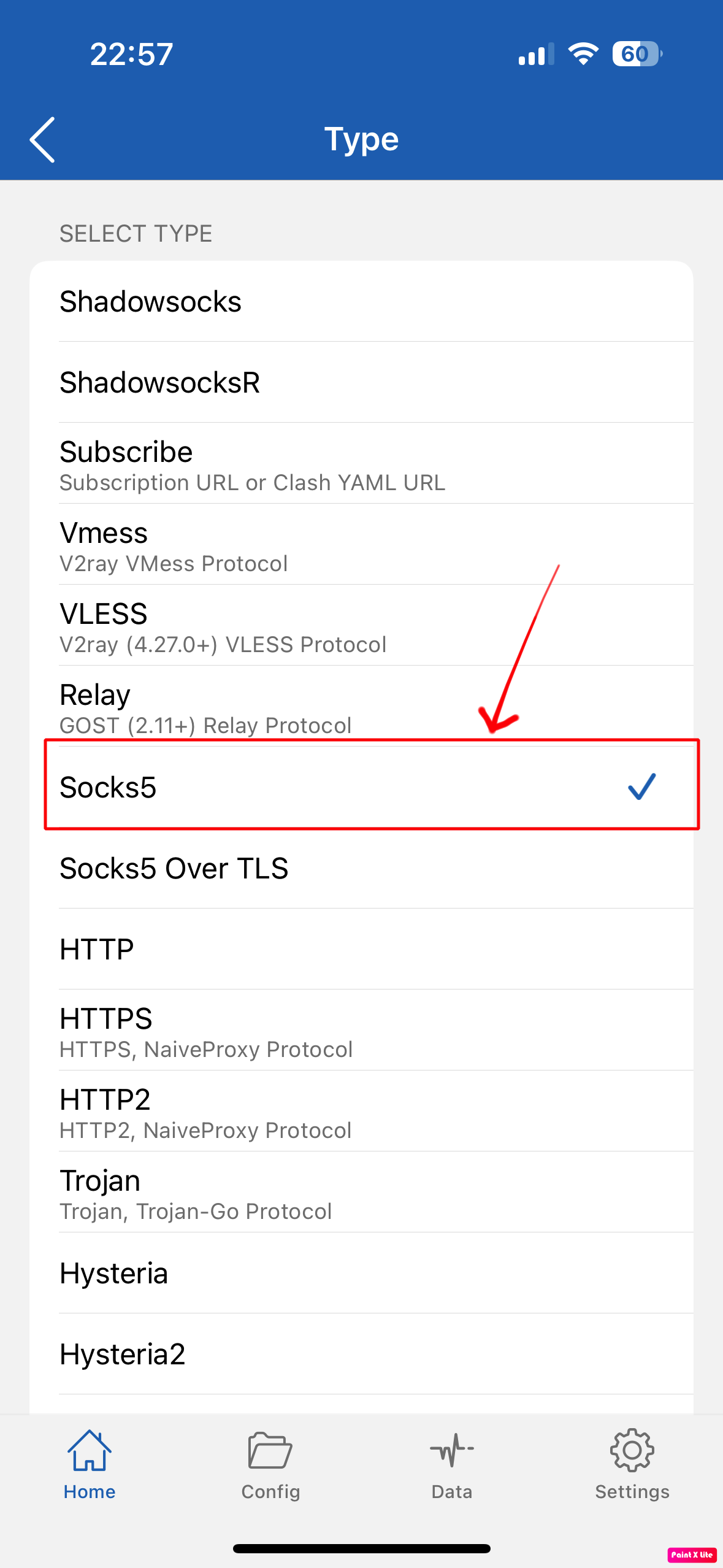Tap the battery indicator showing 60
The width and height of the screenshot is (723, 1568).
(637, 54)
